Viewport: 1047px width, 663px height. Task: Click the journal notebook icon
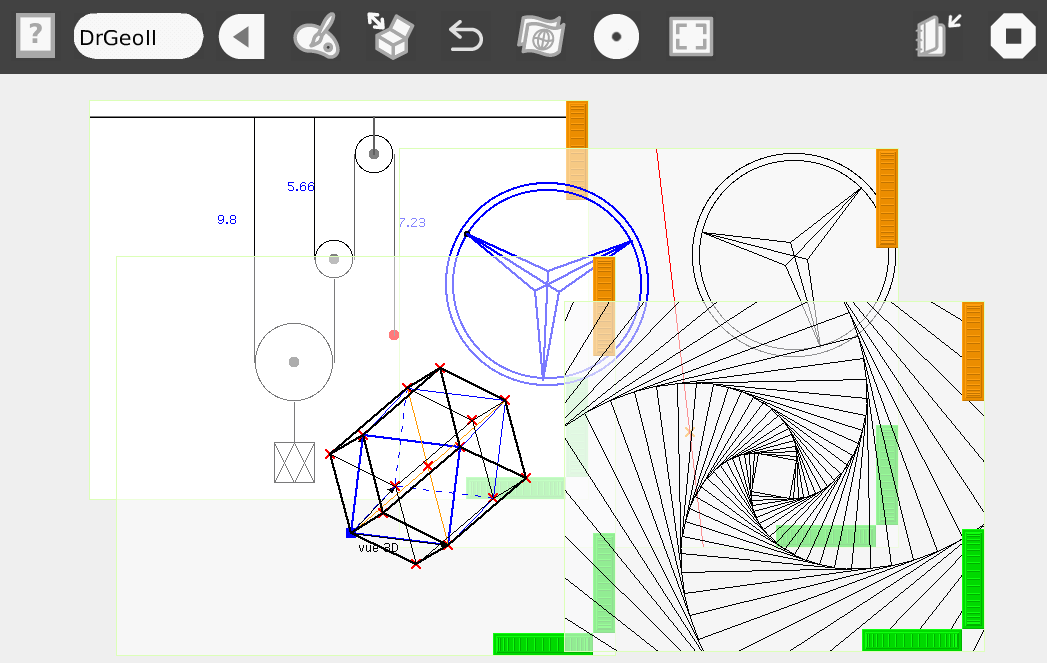click(x=937, y=37)
